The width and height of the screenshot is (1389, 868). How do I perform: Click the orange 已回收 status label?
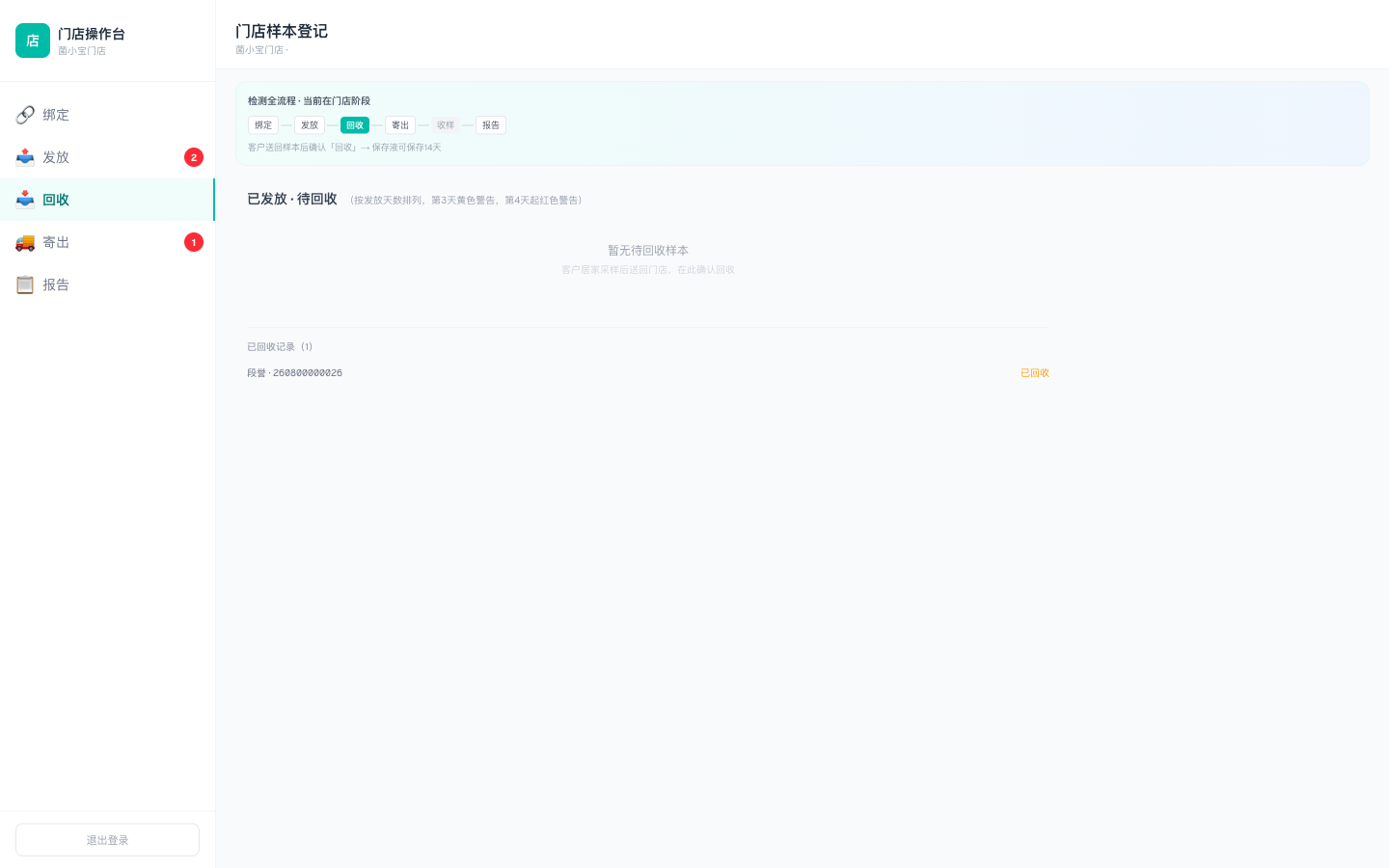tap(1035, 373)
